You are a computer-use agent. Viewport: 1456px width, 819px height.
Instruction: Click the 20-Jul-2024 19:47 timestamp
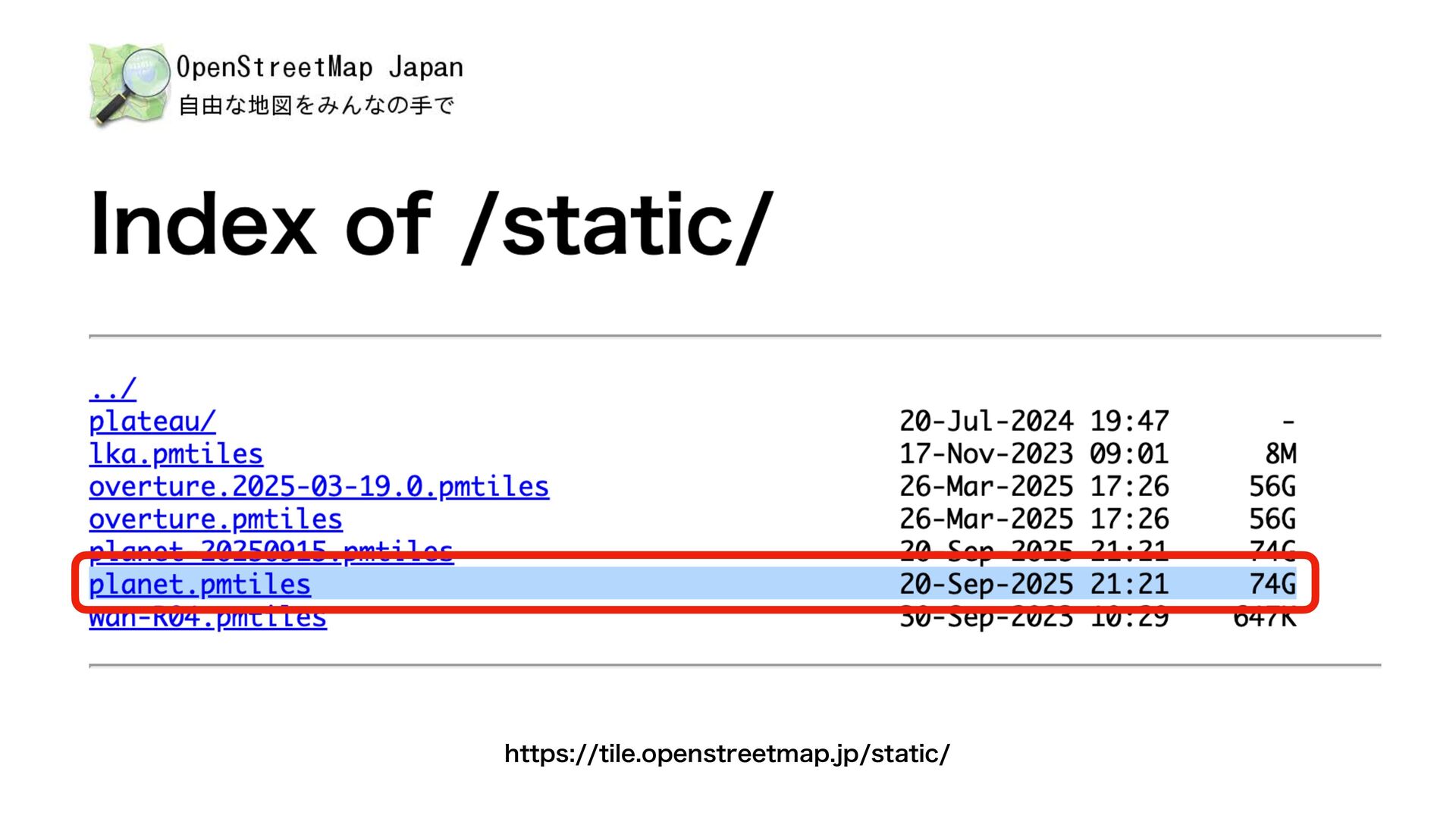pos(1034,422)
